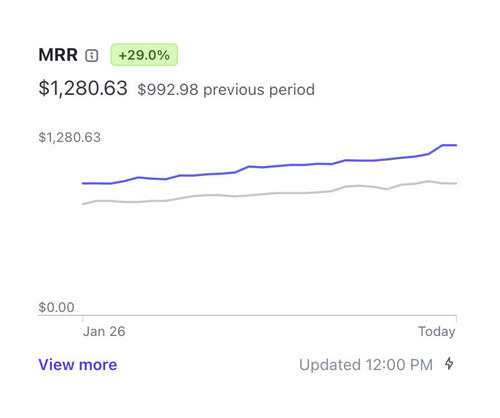The width and height of the screenshot is (500, 418).
Task: Click the Jan 26 axis label
Action: point(104,331)
